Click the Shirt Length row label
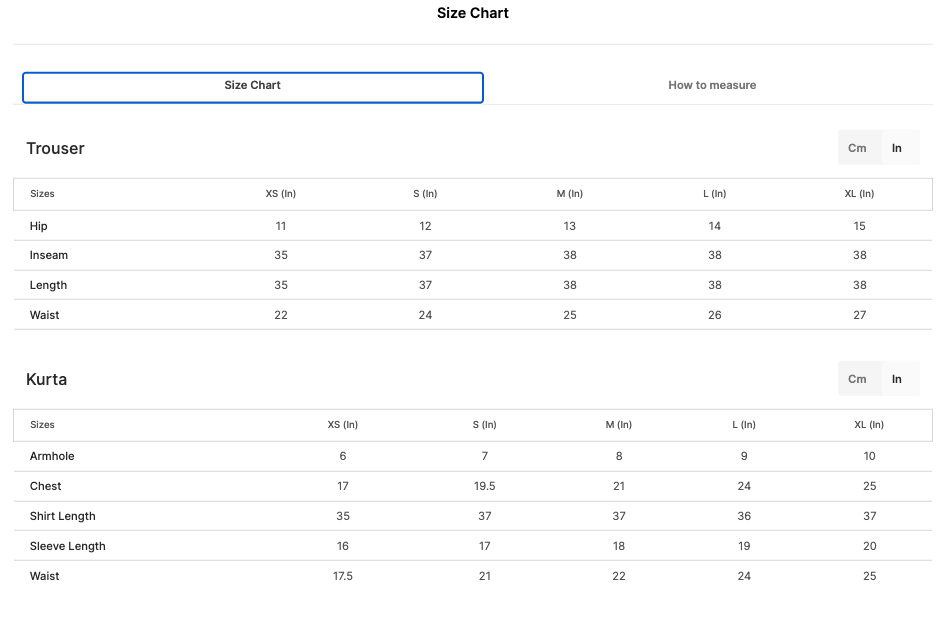The height and width of the screenshot is (629, 945). (63, 516)
